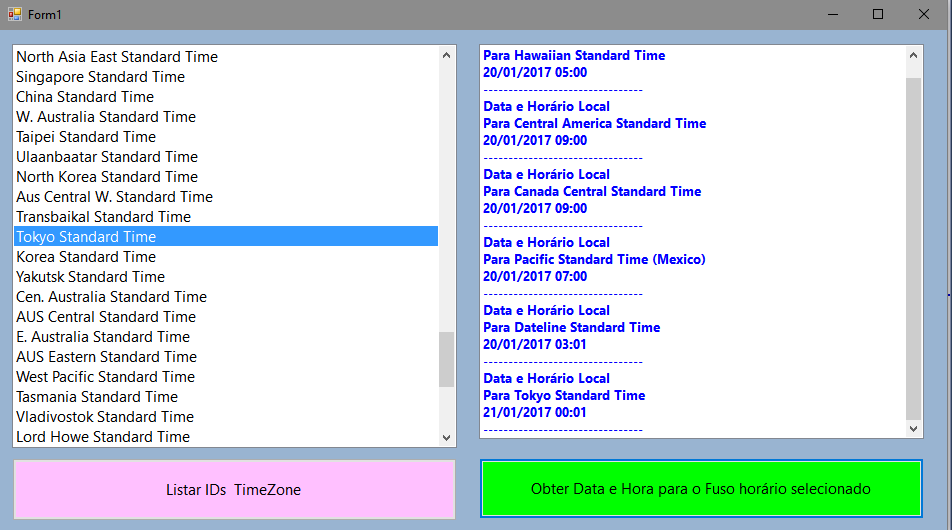
Task: Pick Transbaikal Standard Time
Action: pos(226,217)
